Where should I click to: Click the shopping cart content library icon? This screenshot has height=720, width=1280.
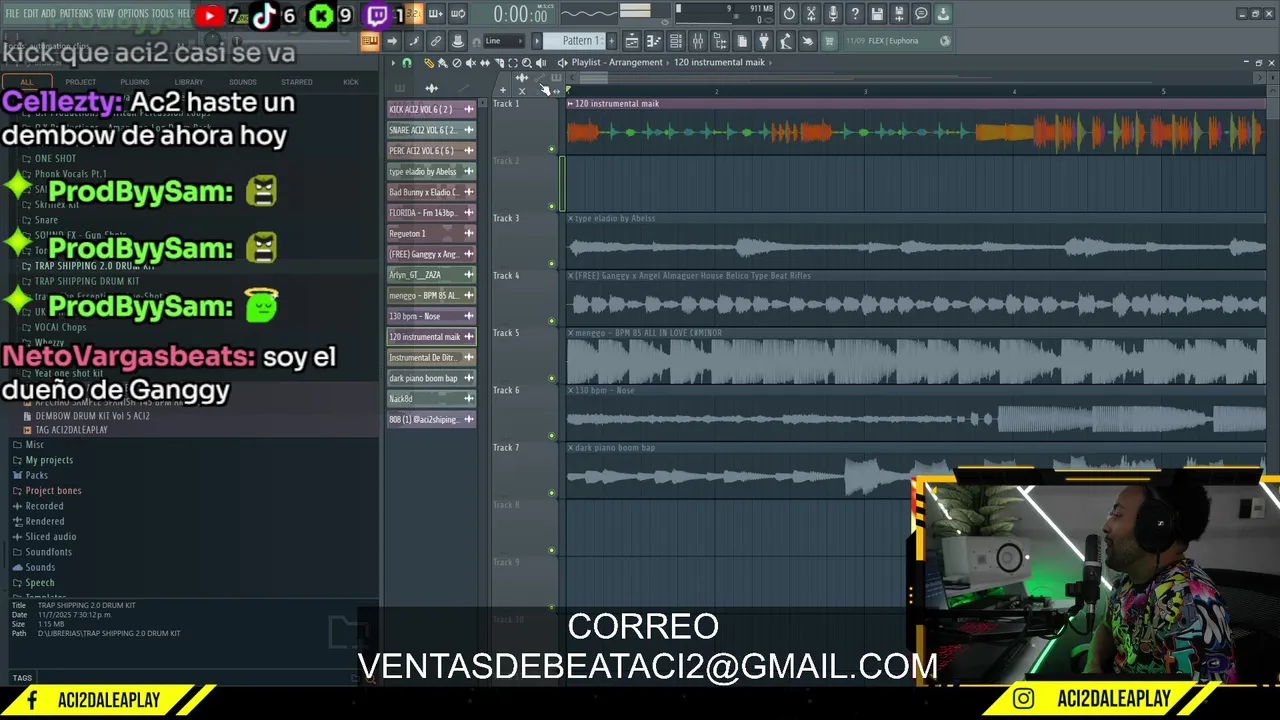(829, 41)
